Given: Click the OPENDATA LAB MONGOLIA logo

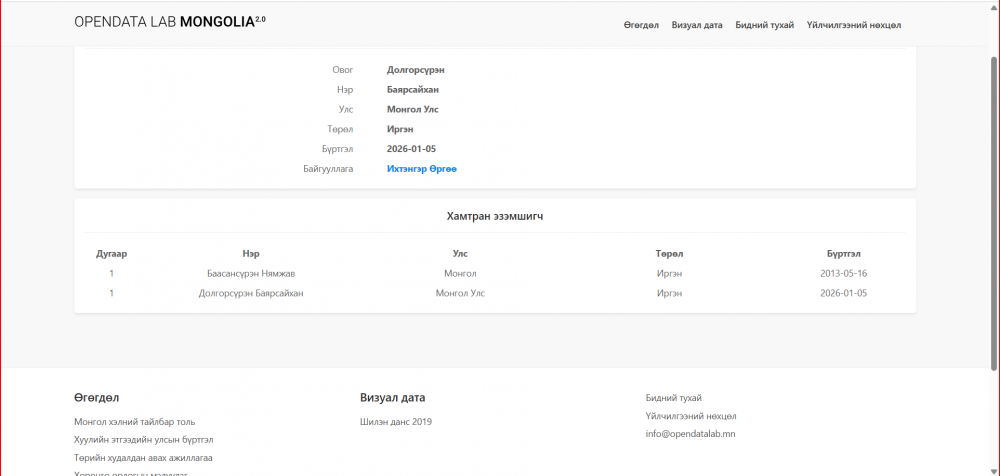Looking at the screenshot, I should coord(170,22).
